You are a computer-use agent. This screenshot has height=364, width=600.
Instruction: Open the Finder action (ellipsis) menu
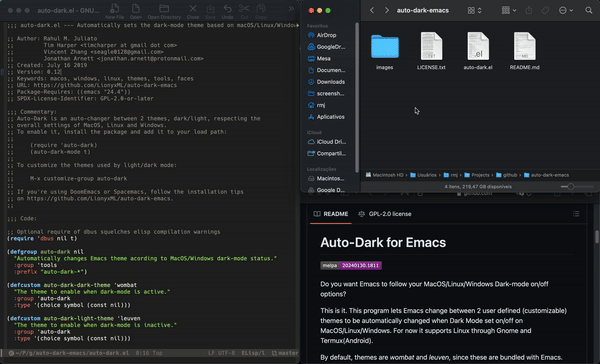(566, 10)
